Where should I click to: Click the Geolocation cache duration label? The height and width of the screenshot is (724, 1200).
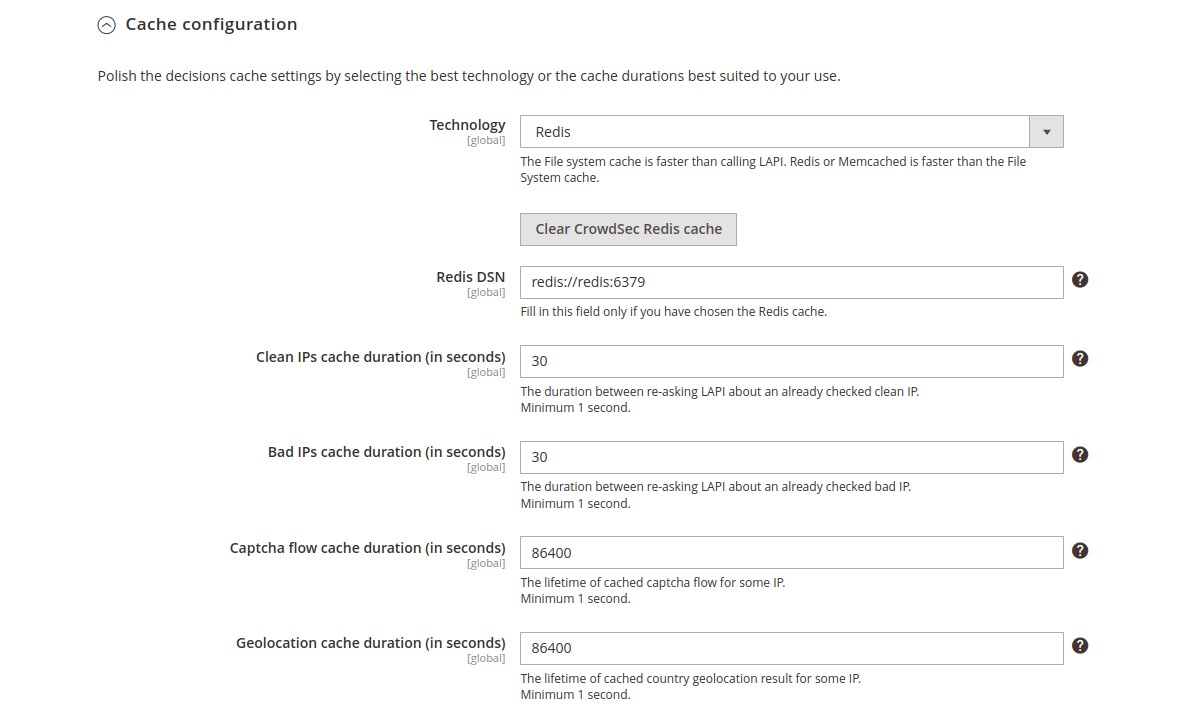pos(370,643)
